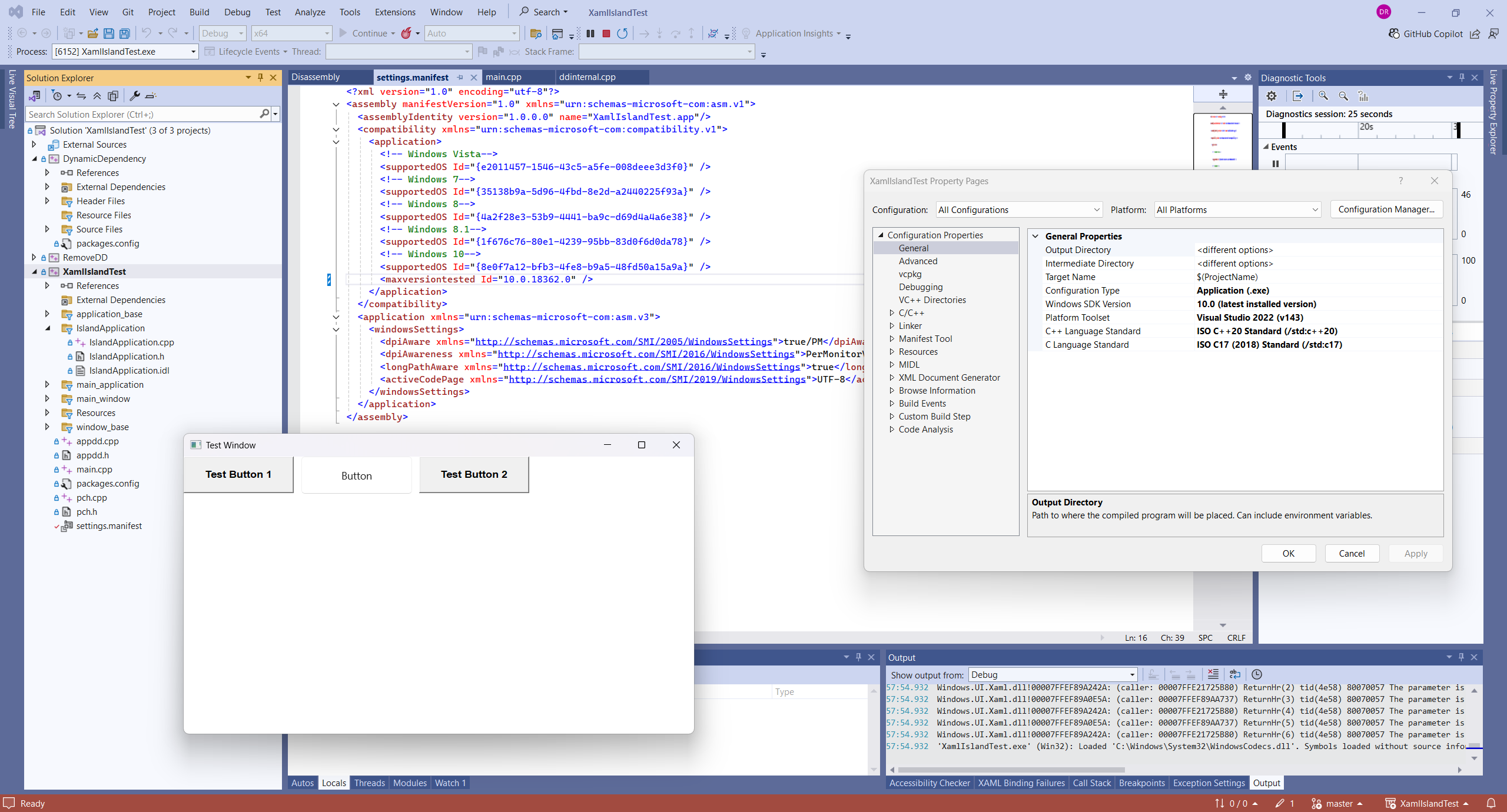Open GitHub Copilot from title bar
Screen dimensions: 1507x812
(x=1426, y=34)
